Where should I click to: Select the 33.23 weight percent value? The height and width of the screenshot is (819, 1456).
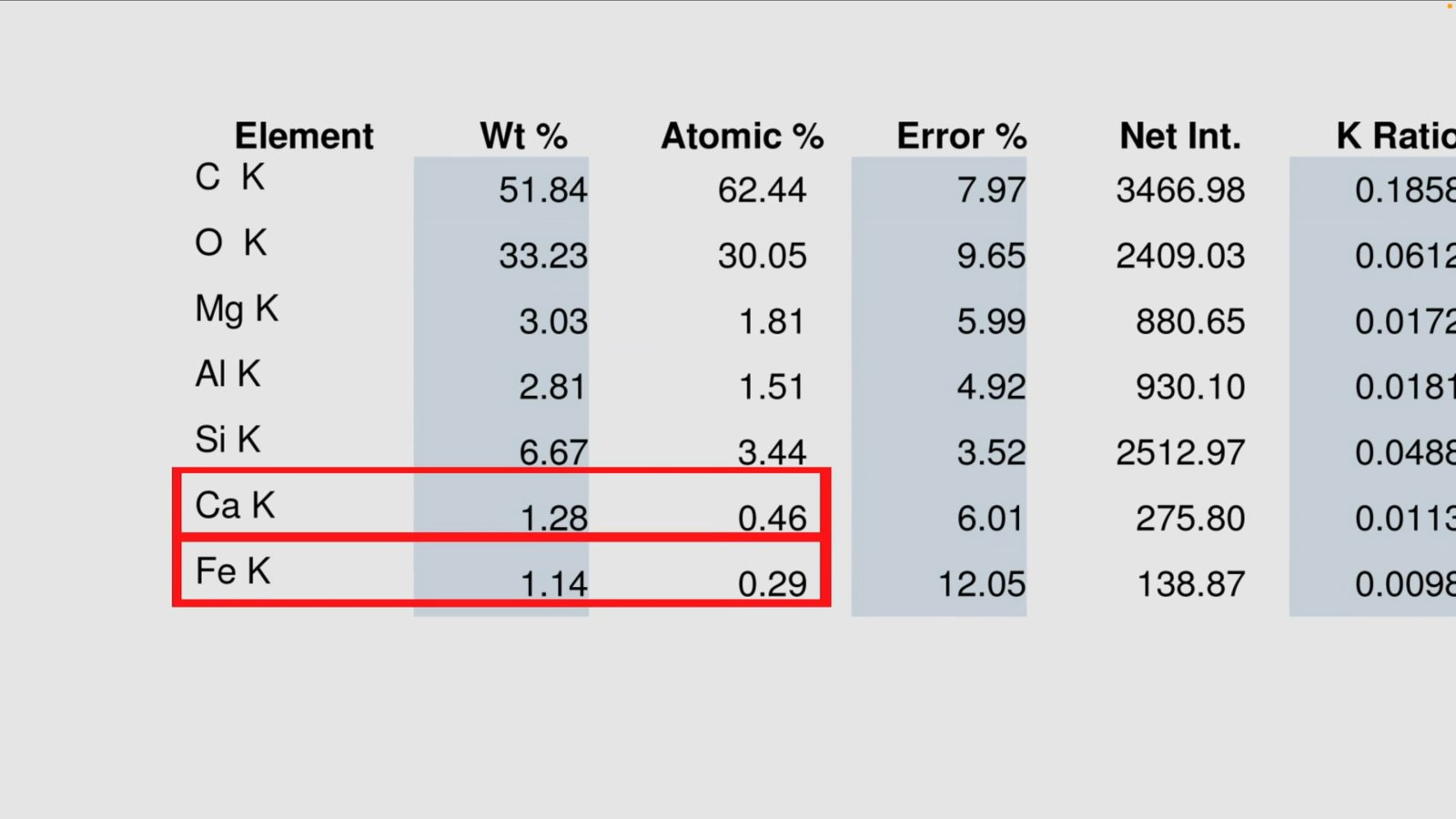(x=542, y=256)
